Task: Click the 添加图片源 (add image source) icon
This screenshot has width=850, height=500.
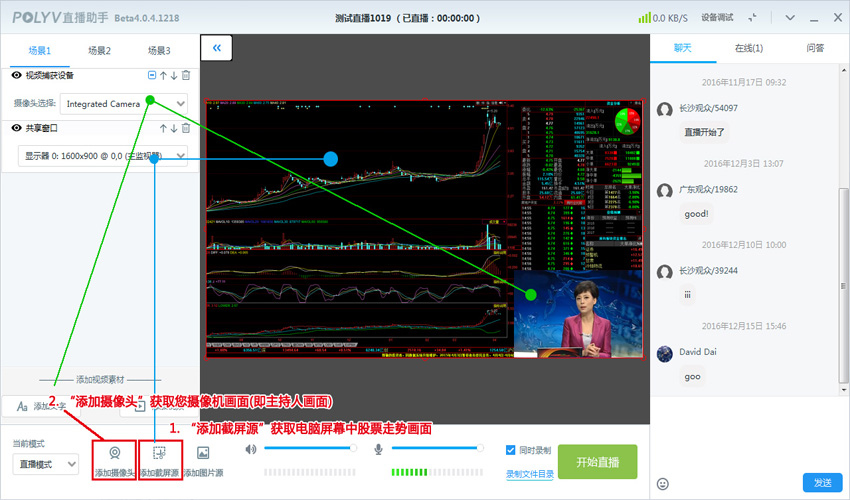Action: pos(203,453)
